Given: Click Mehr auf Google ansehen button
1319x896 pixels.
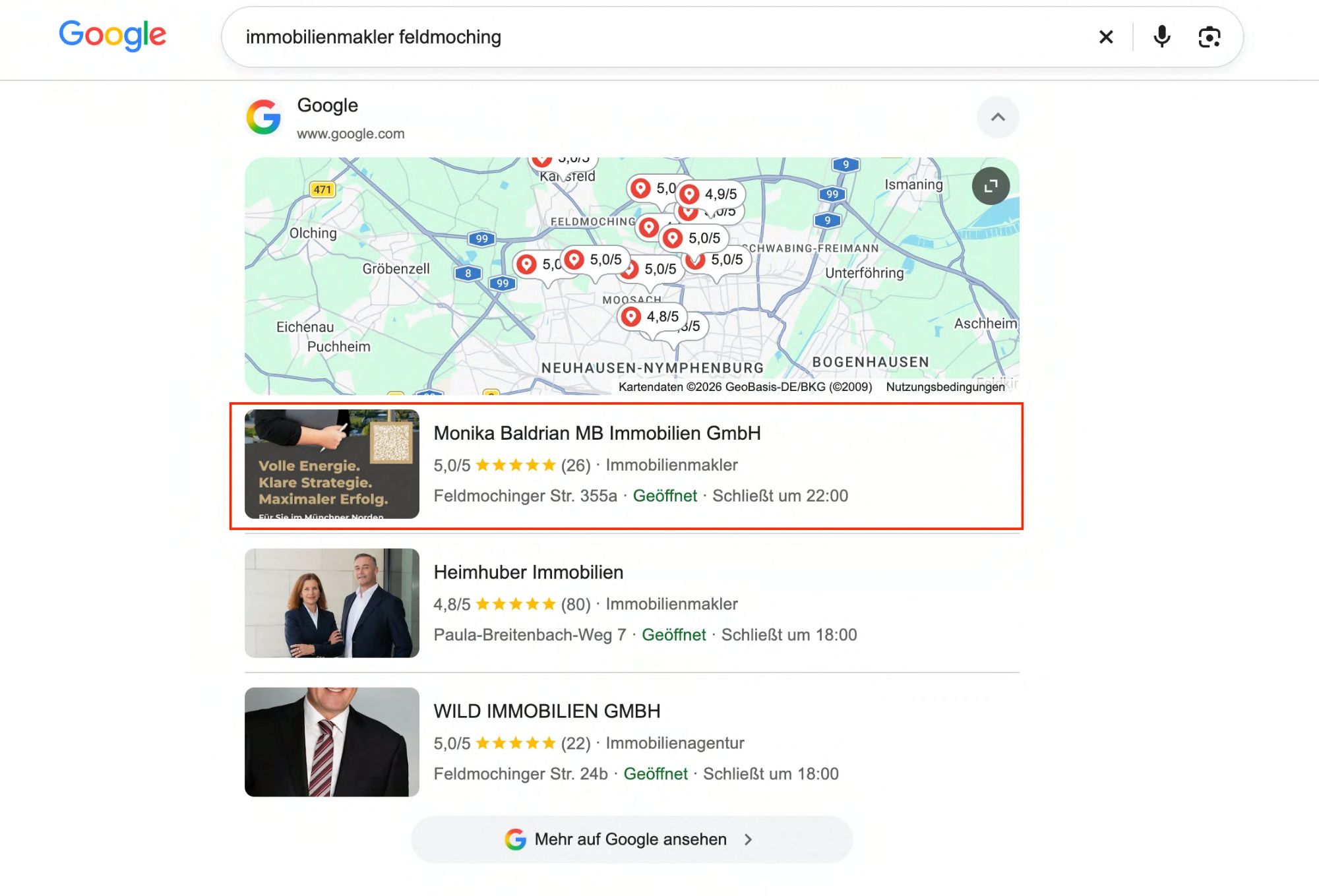Looking at the screenshot, I should point(632,839).
